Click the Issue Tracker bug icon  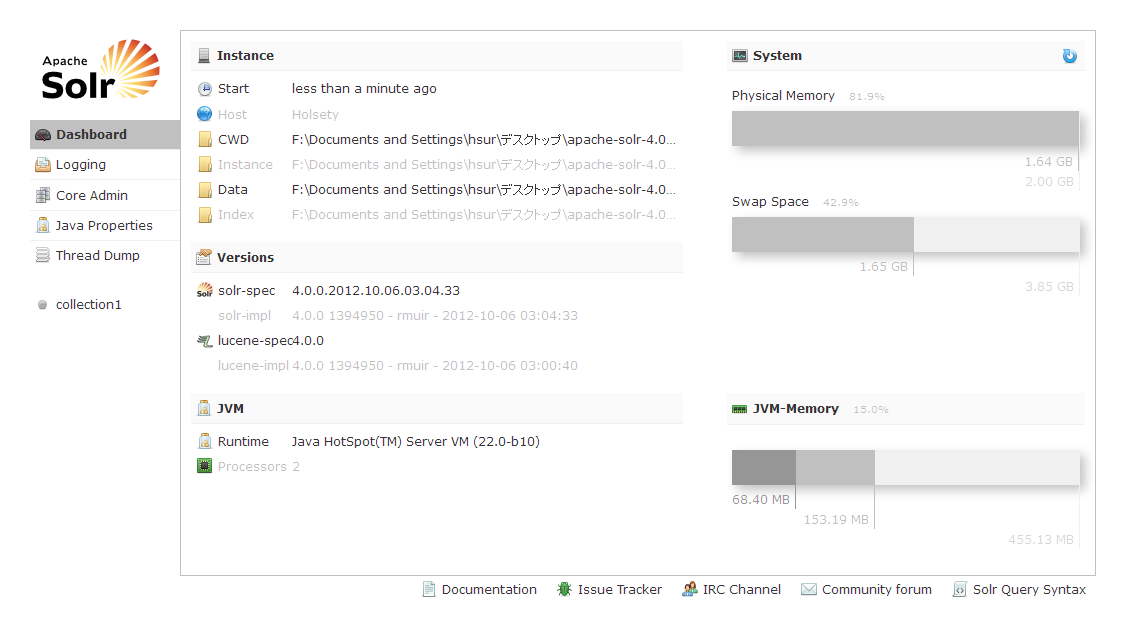tap(565, 590)
